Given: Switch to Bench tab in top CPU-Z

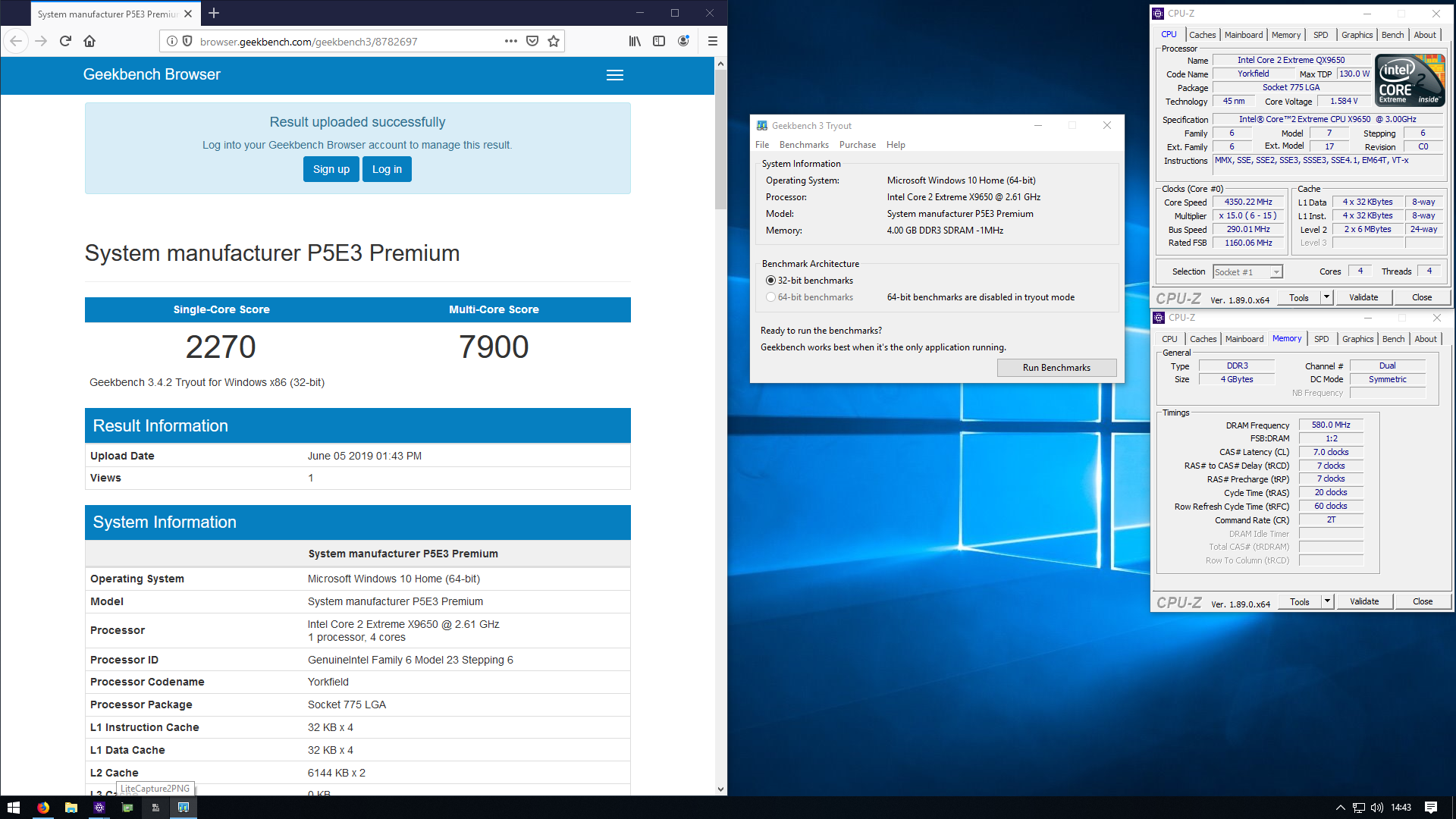Looking at the screenshot, I should (x=1392, y=35).
